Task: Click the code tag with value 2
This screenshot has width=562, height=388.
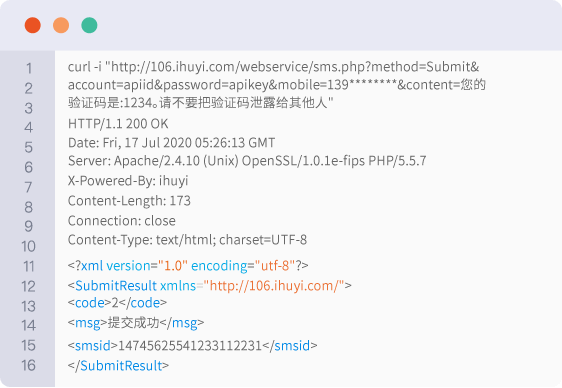Action: [117, 303]
